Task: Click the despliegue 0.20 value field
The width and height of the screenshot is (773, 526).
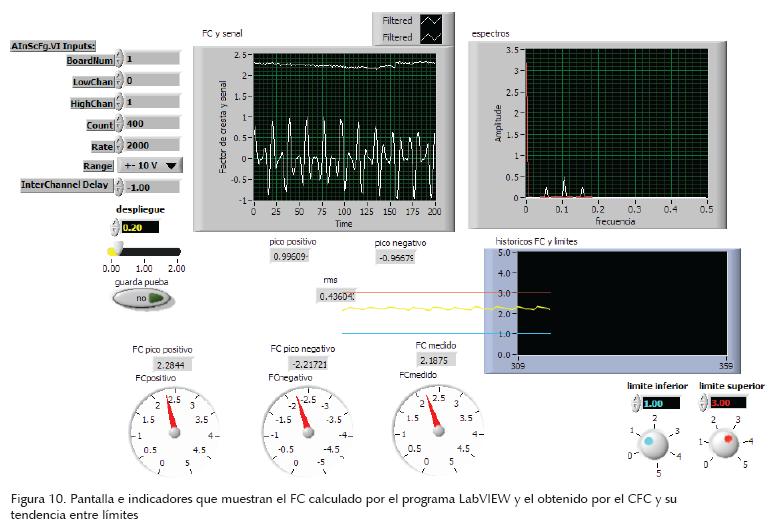Action: 140,227
